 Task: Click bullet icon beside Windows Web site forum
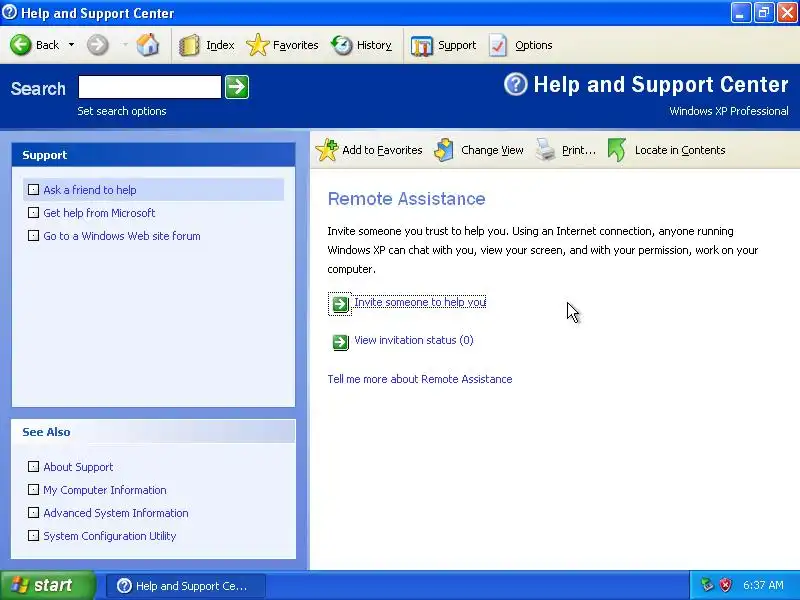point(33,236)
